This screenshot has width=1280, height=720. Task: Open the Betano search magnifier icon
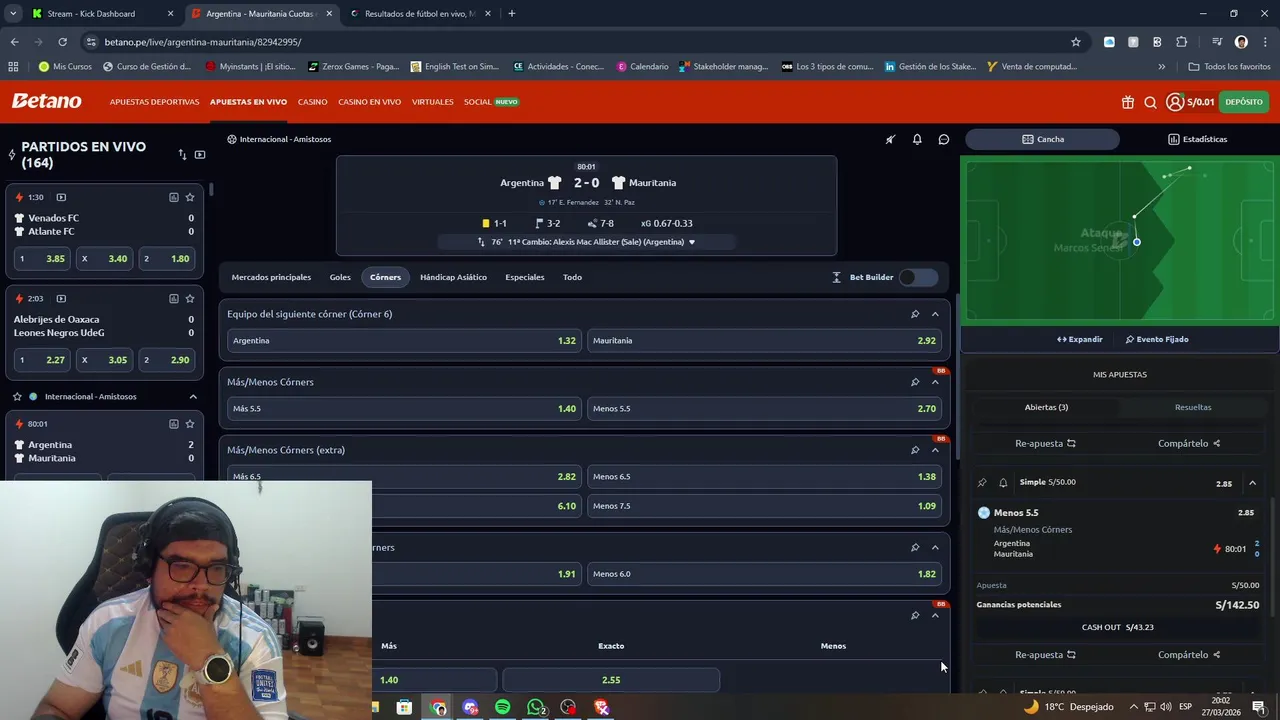(1150, 102)
